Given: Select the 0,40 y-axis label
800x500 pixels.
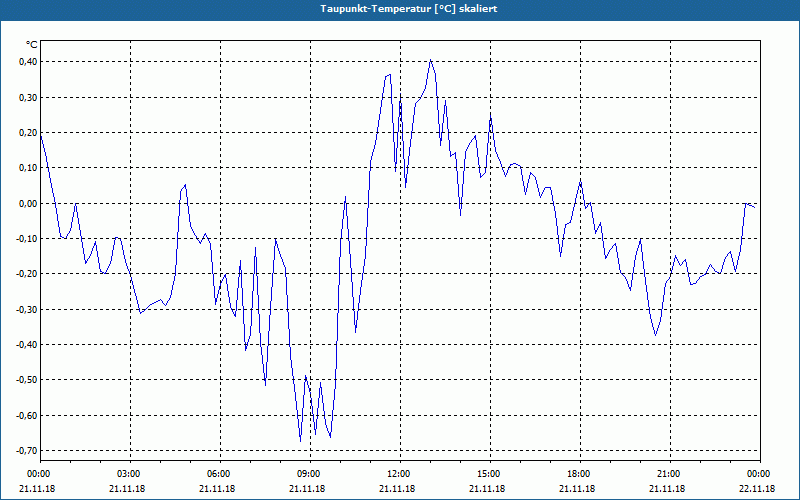Looking at the screenshot, I should pyautogui.click(x=28, y=62).
